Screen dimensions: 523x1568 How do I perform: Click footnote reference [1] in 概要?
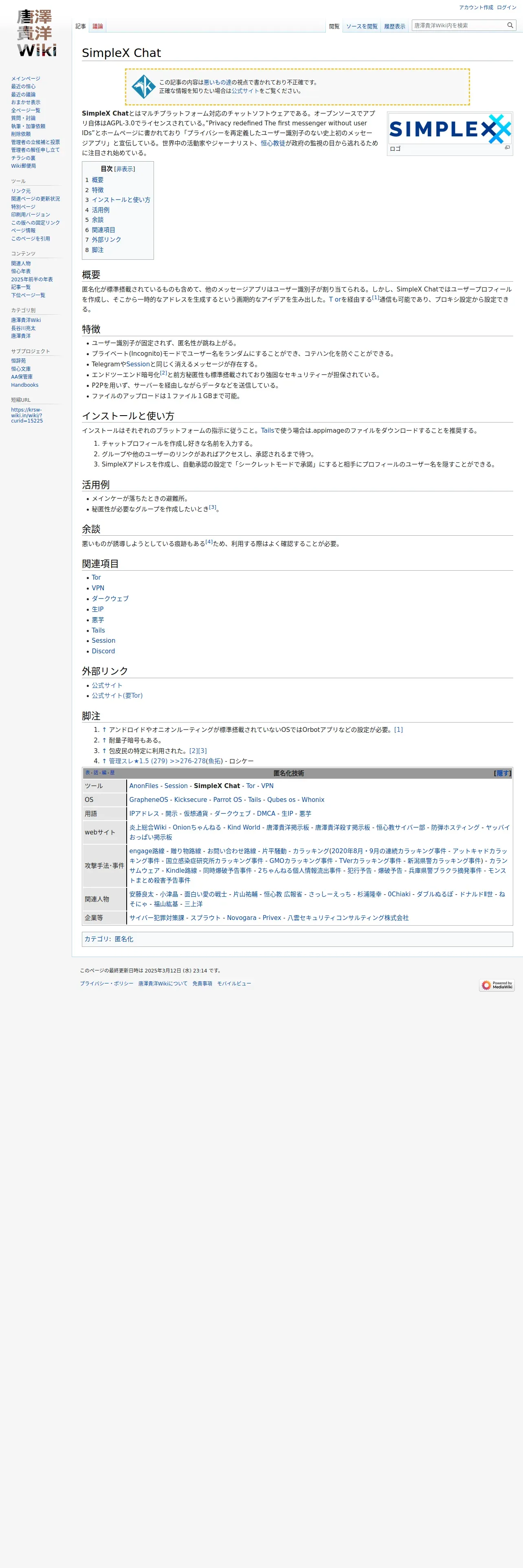tap(376, 298)
